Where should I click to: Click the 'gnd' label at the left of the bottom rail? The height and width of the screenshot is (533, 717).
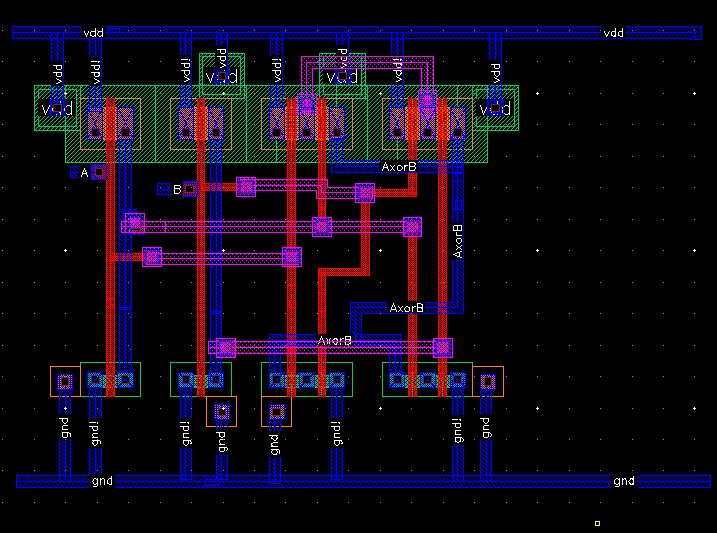click(102, 481)
